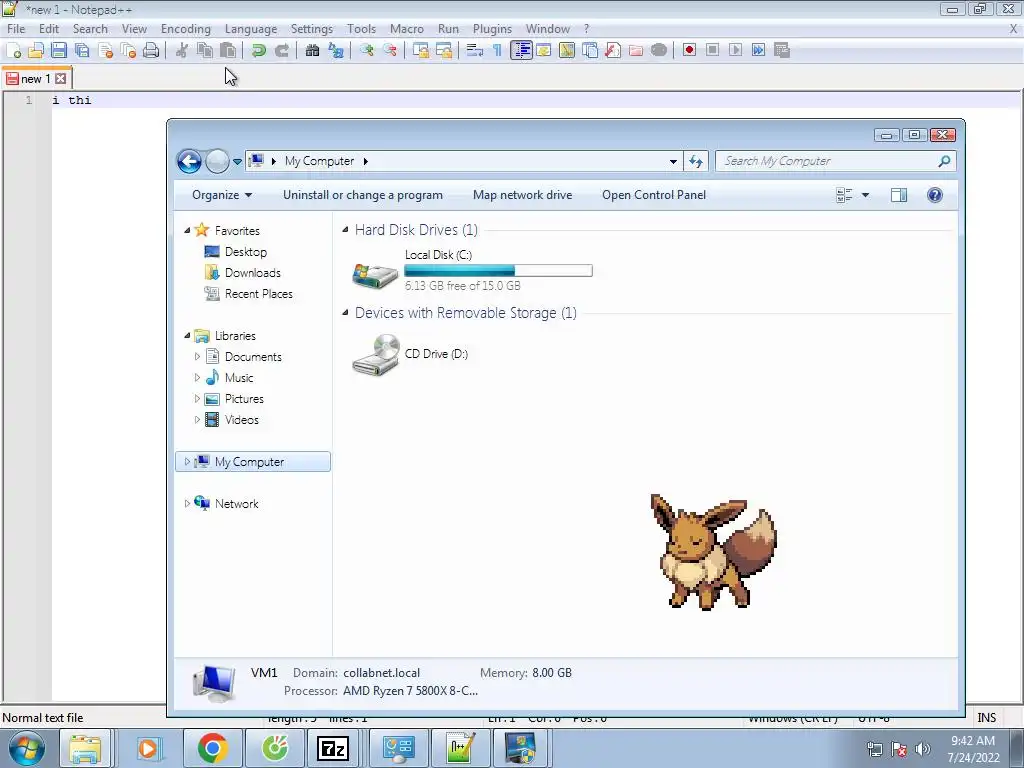Toggle the highlighted indent guide icon

click(521, 50)
